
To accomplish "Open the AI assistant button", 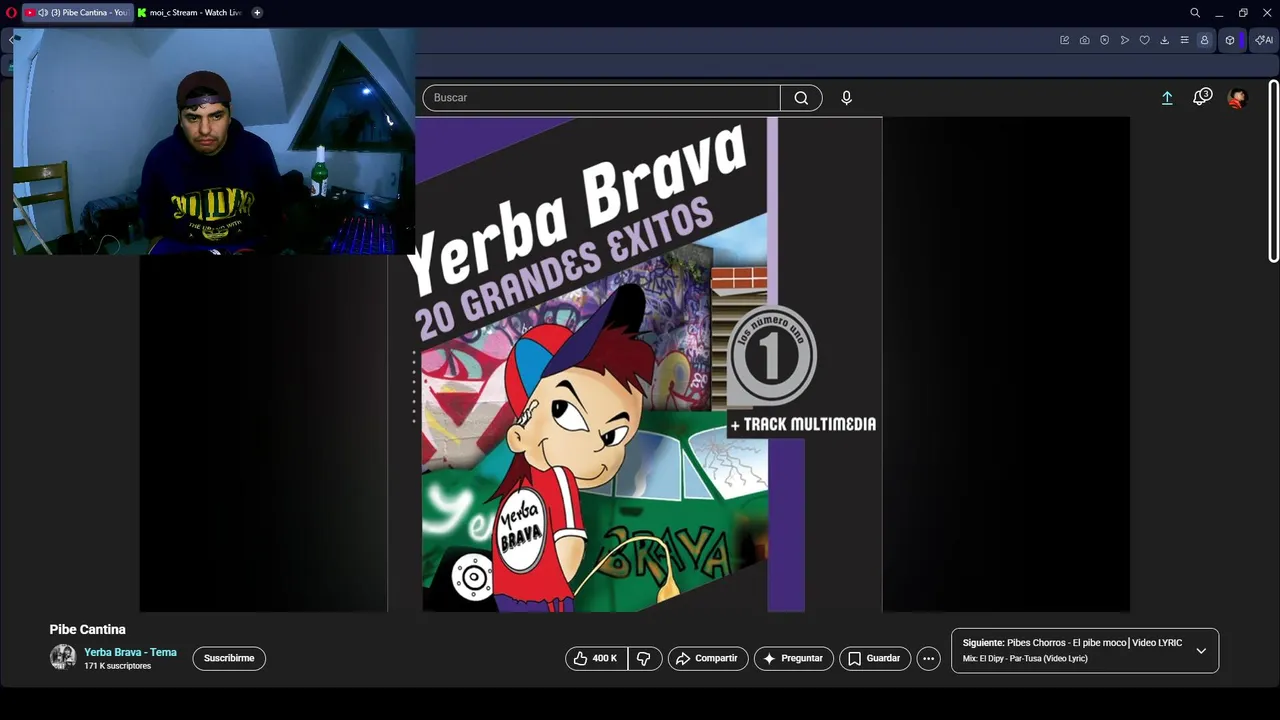I will click(x=1264, y=40).
